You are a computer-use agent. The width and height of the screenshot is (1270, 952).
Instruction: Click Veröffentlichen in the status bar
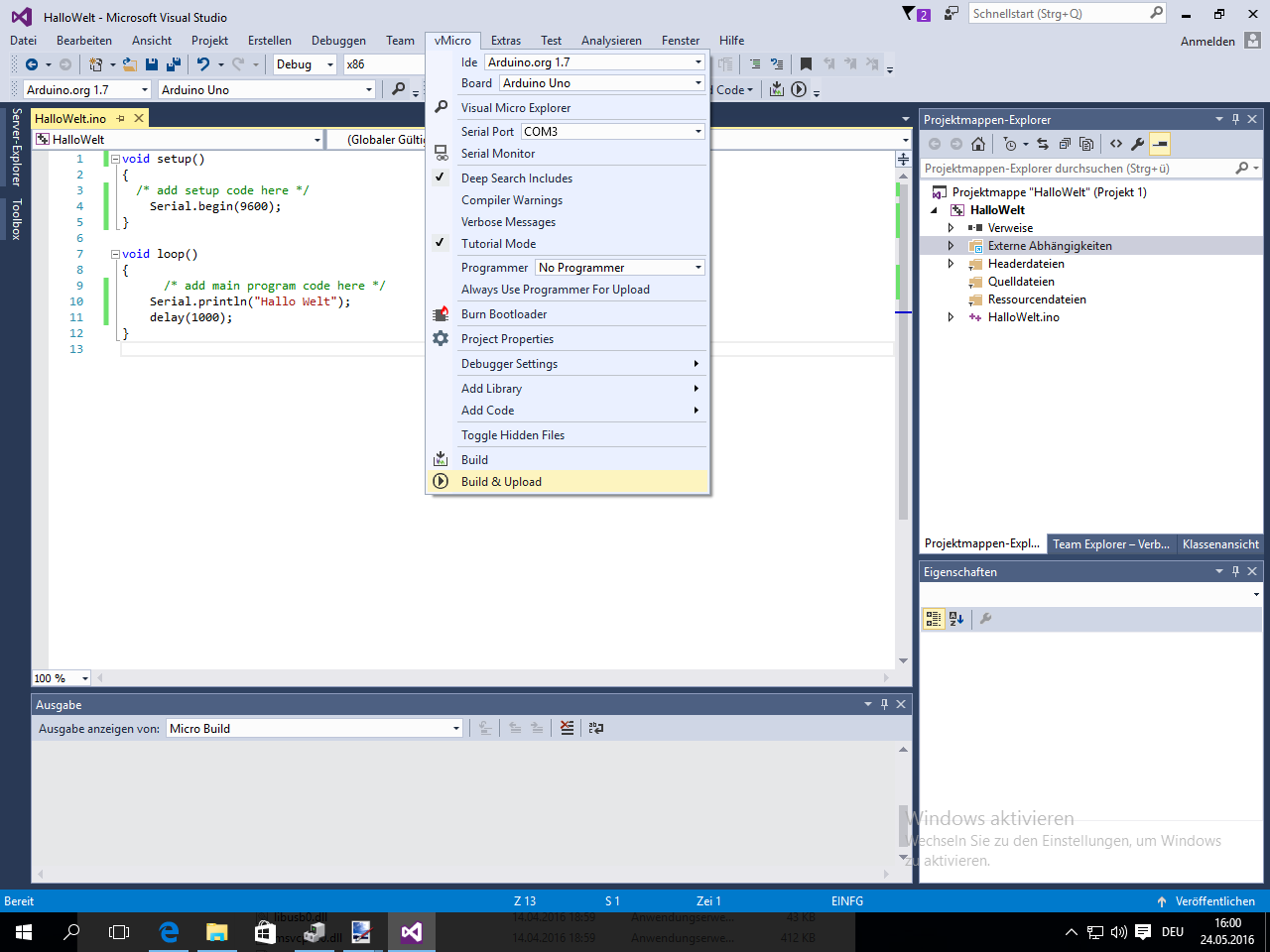(1214, 901)
